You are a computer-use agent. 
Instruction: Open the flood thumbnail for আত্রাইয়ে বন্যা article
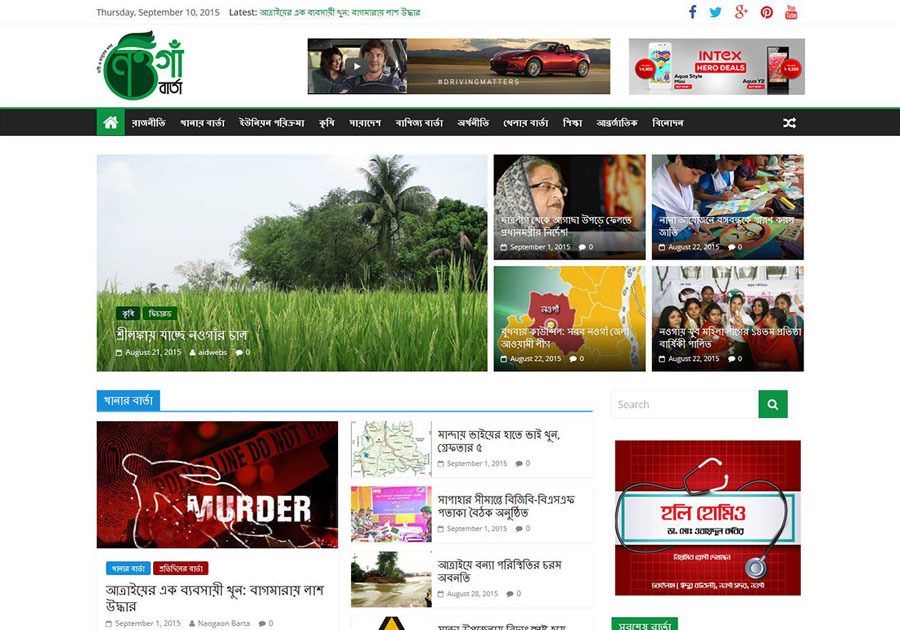[391, 580]
